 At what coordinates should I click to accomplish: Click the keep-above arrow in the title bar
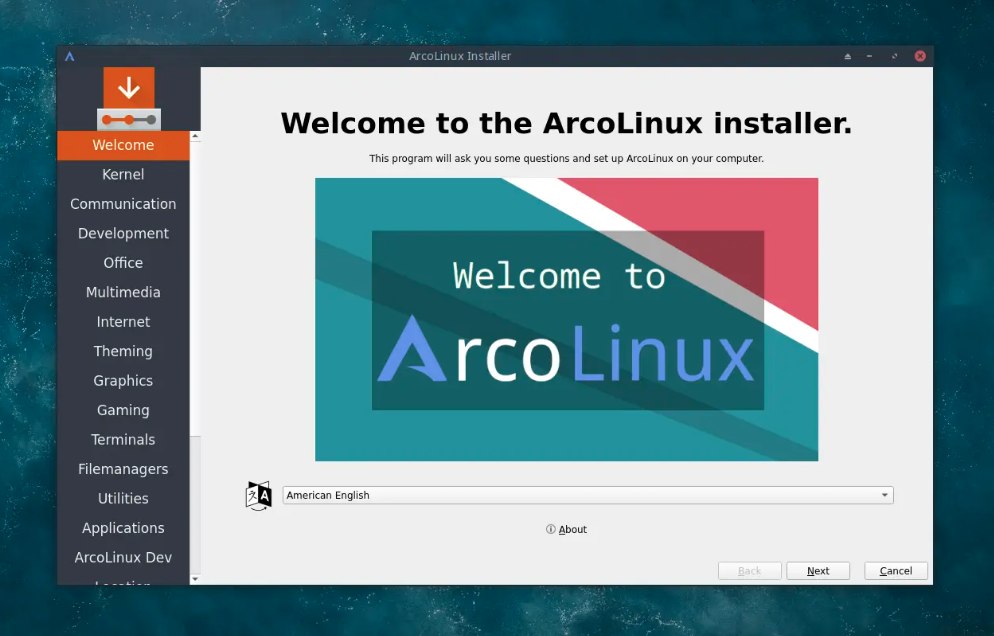coord(848,56)
